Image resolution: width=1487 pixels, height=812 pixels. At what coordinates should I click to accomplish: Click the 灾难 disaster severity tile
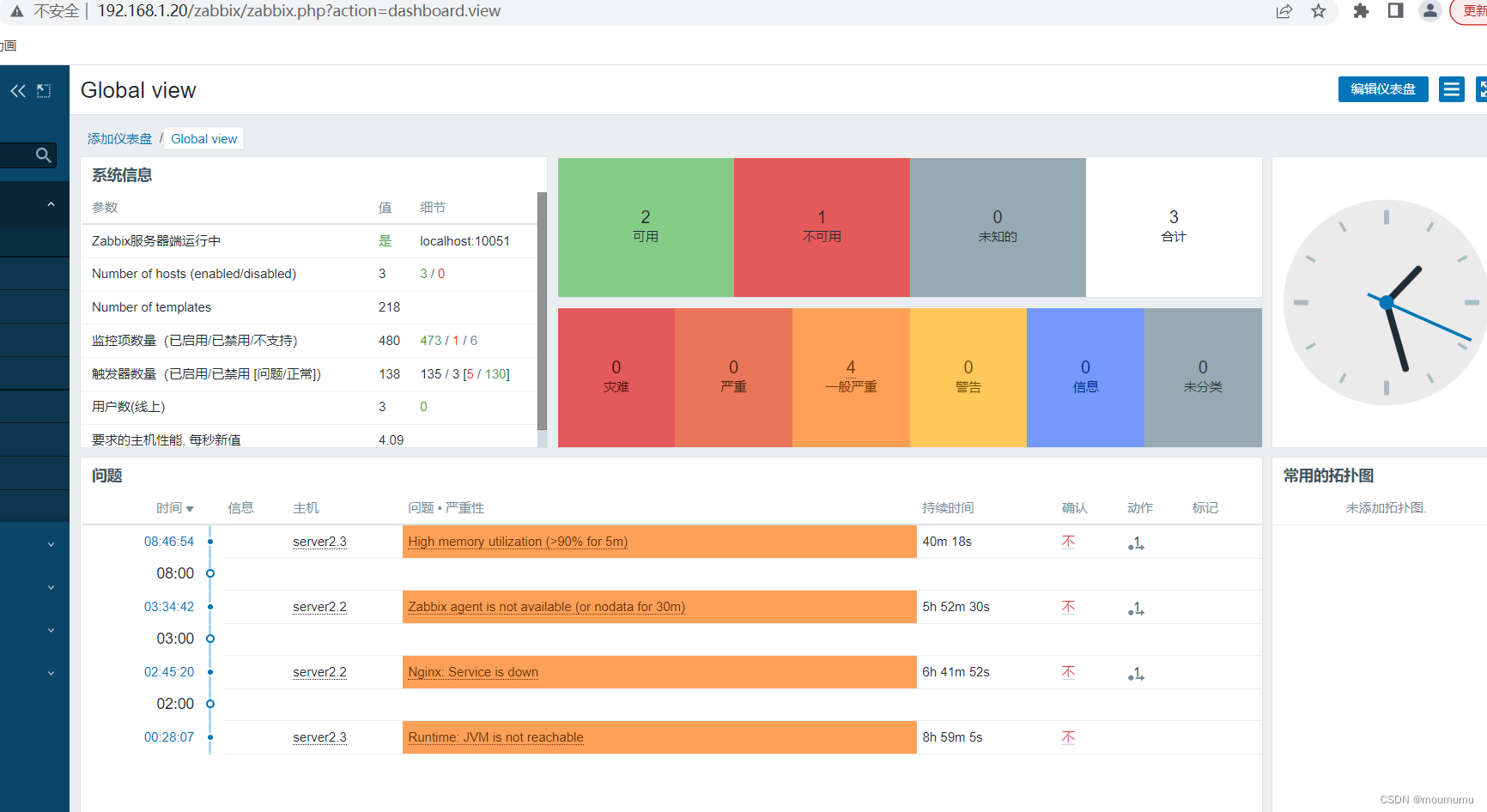coord(616,378)
